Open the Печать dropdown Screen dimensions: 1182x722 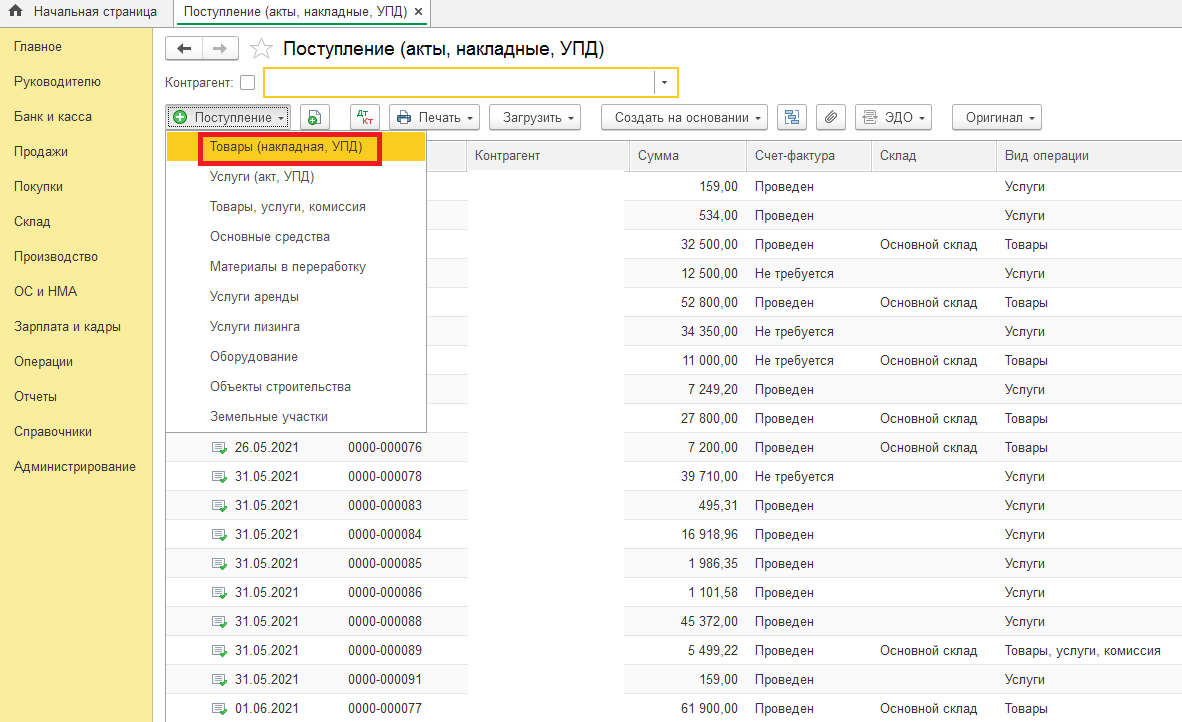click(435, 118)
